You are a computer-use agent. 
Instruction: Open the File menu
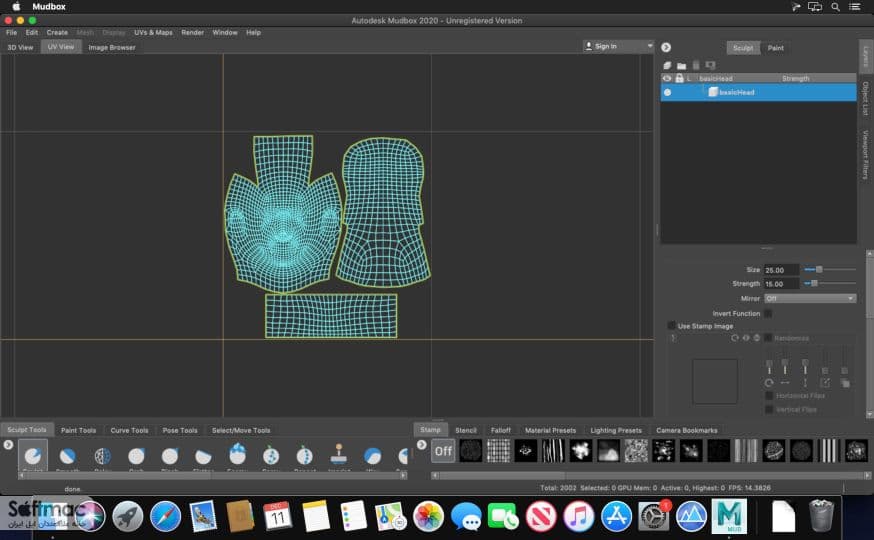(x=11, y=32)
